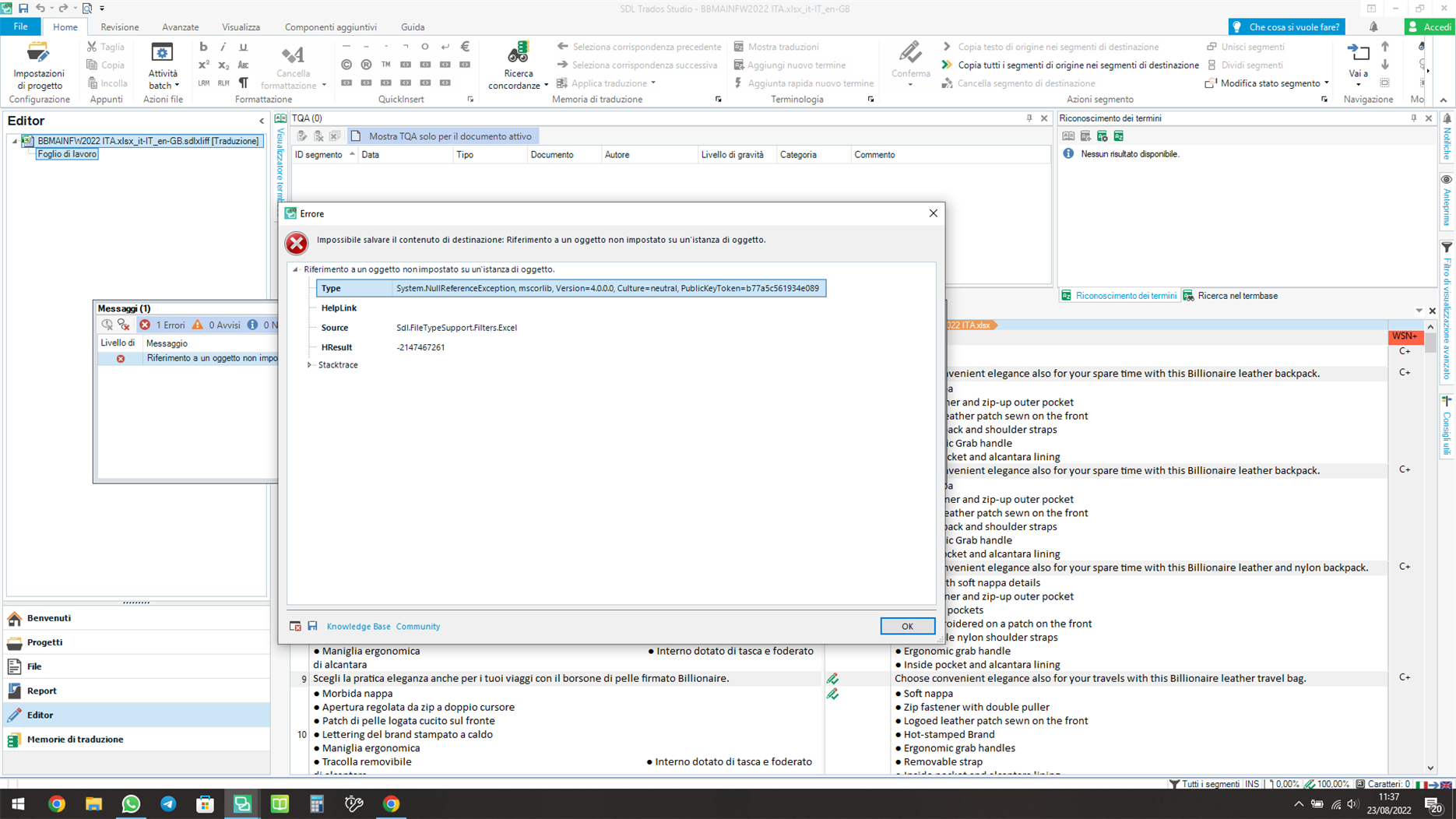This screenshot has height=819, width=1456.
Task: Insert the copyright symbol from QuickInsert
Action: point(346,65)
